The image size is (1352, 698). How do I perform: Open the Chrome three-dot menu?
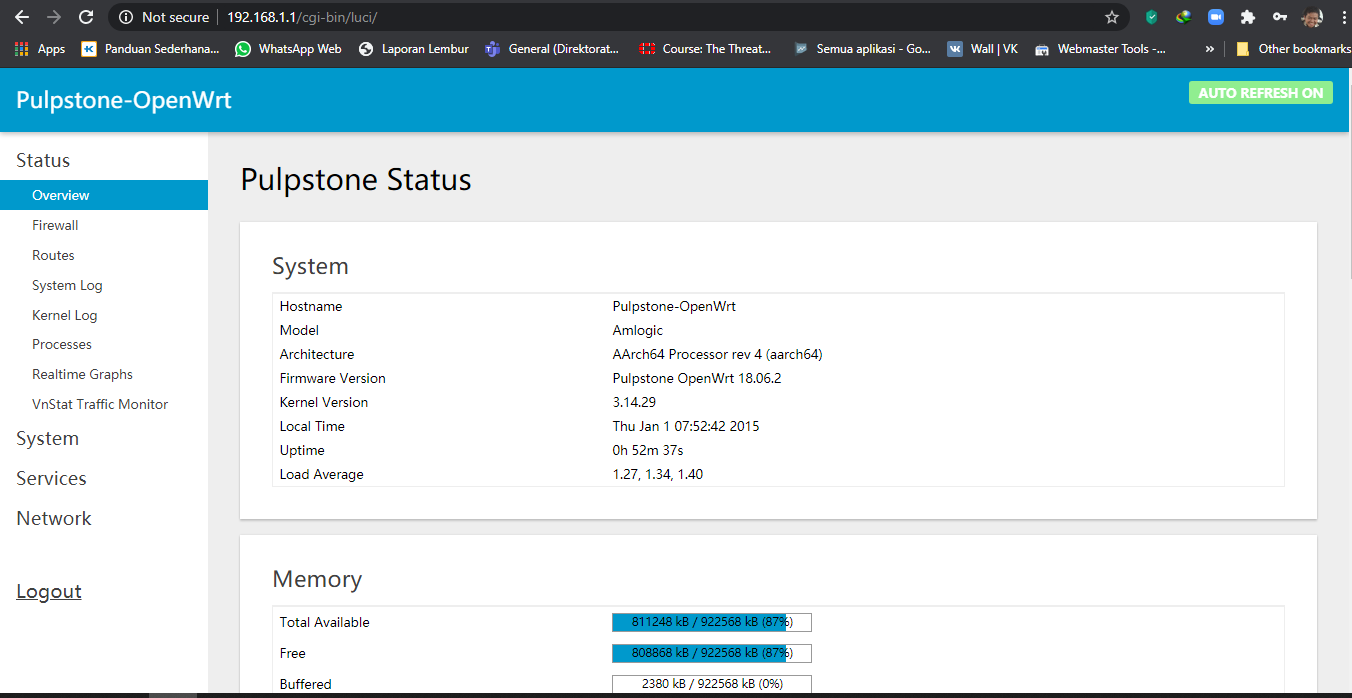click(1343, 17)
